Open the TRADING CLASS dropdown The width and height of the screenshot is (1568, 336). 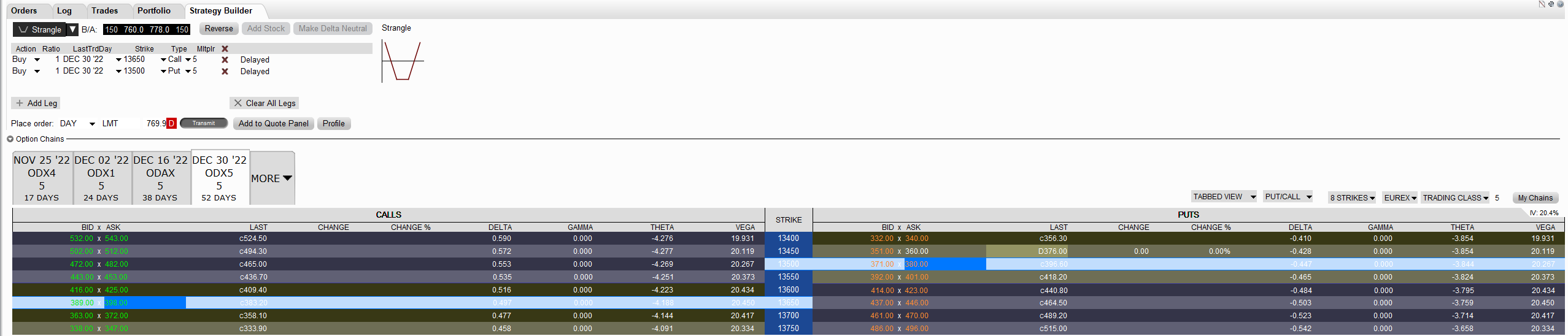point(1455,197)
